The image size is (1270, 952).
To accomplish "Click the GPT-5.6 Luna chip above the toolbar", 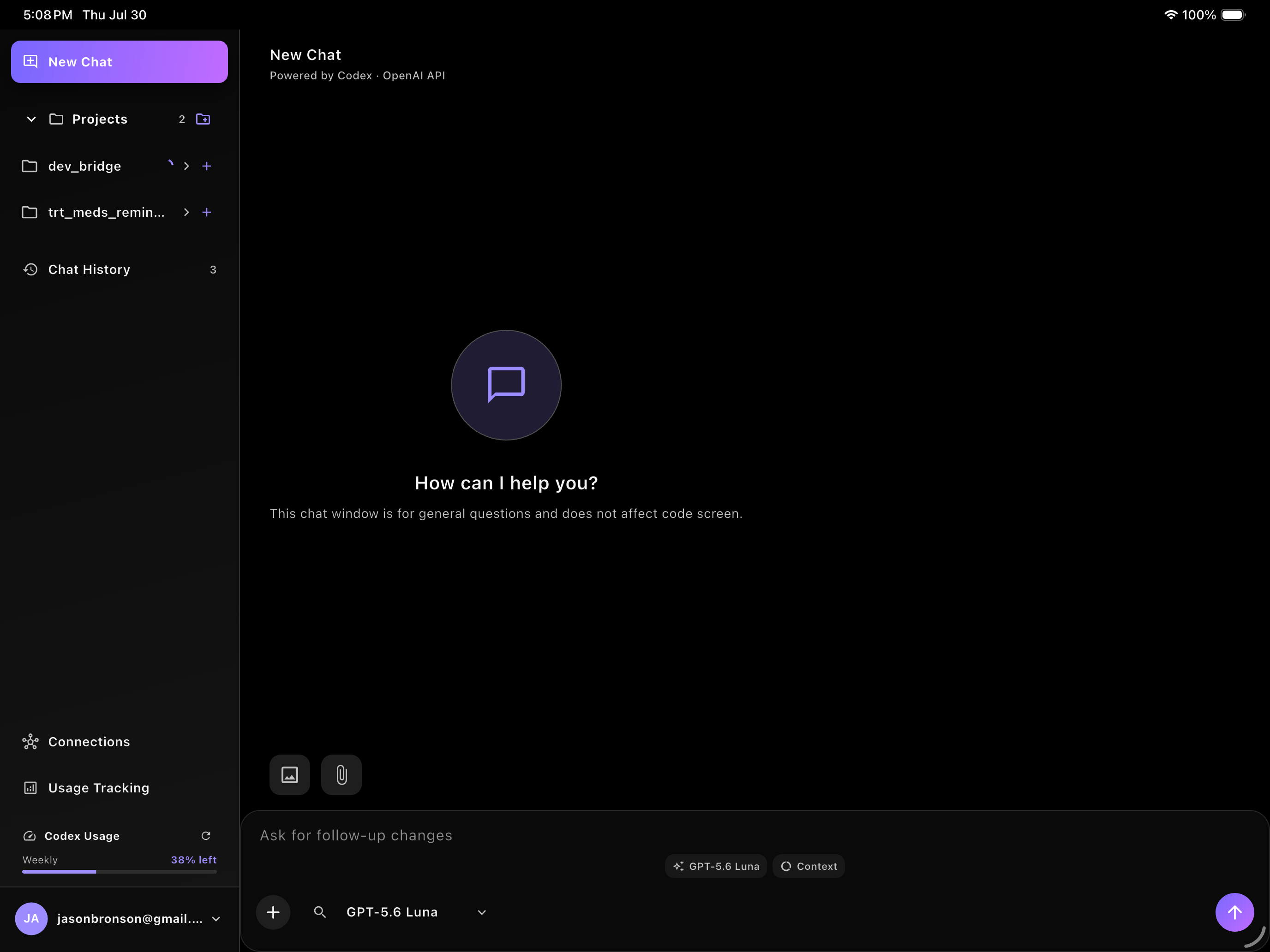I will [716, 866].
